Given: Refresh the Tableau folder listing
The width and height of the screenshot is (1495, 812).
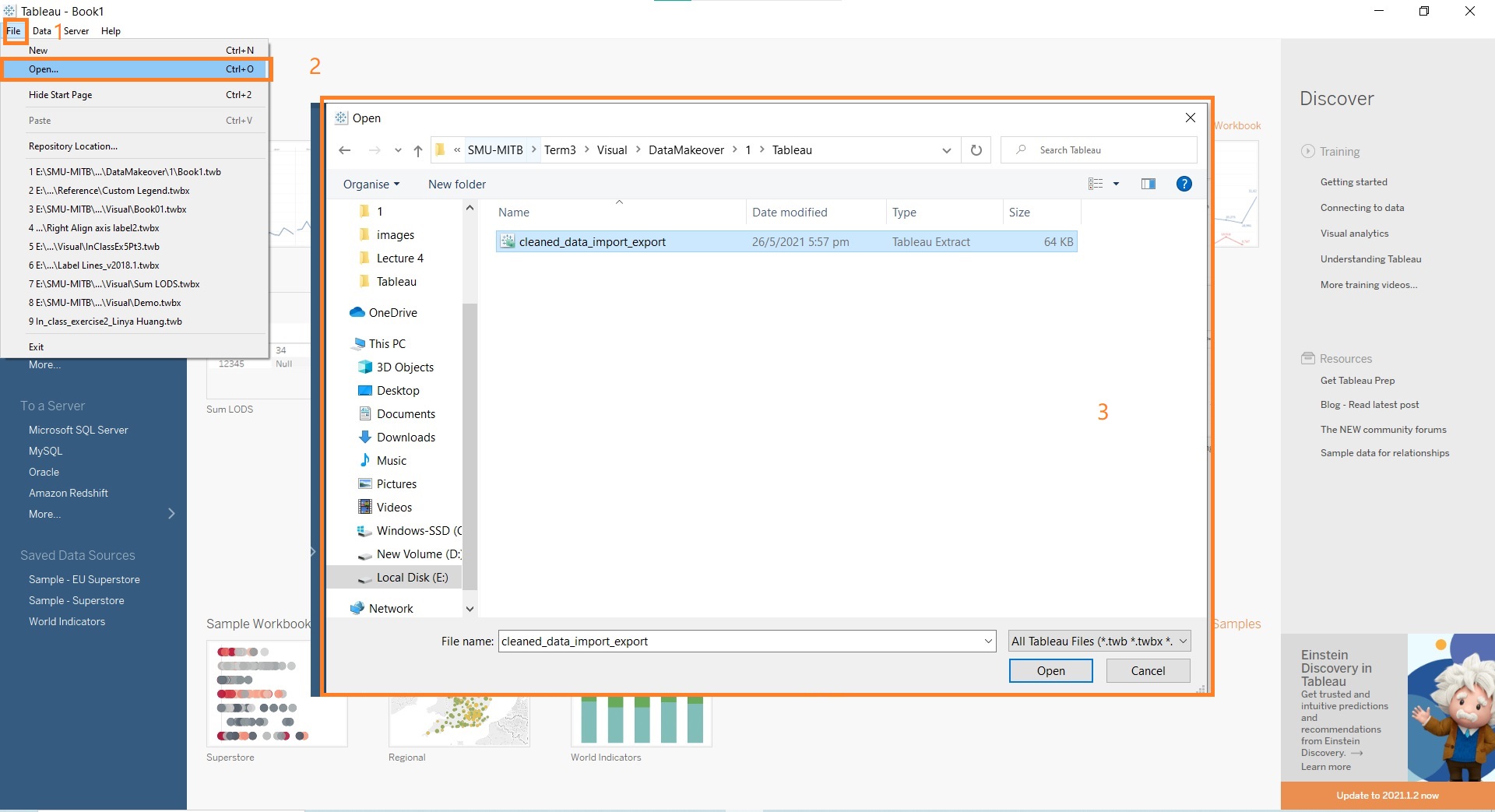Looking at the screenshot, I should click(x=976, y=150).
